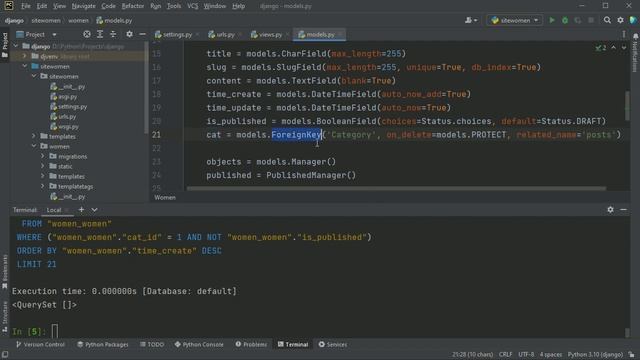The image size is (640, 360).
Task: Open TODO tool window
Action: pyautogui.click(x=152, y=344)
